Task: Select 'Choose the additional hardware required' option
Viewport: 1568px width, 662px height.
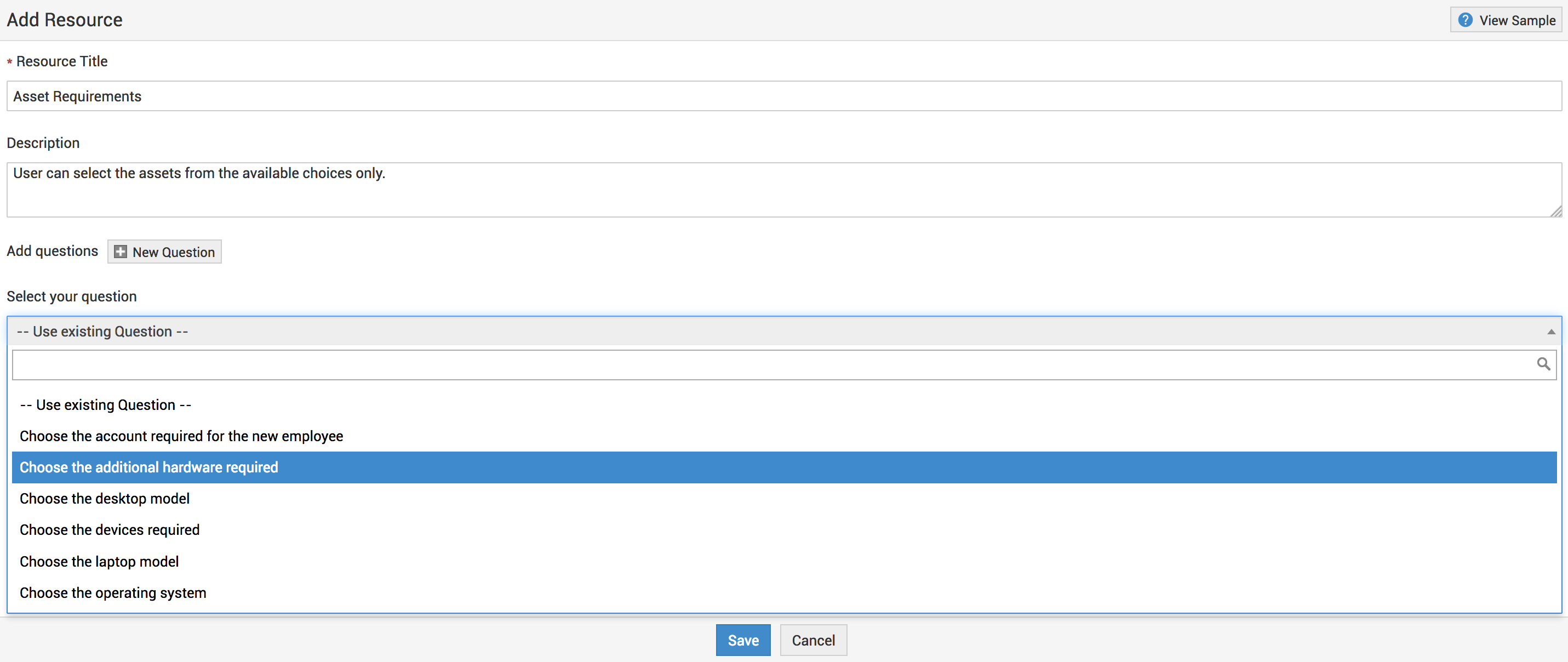Action: coord(149,467)
